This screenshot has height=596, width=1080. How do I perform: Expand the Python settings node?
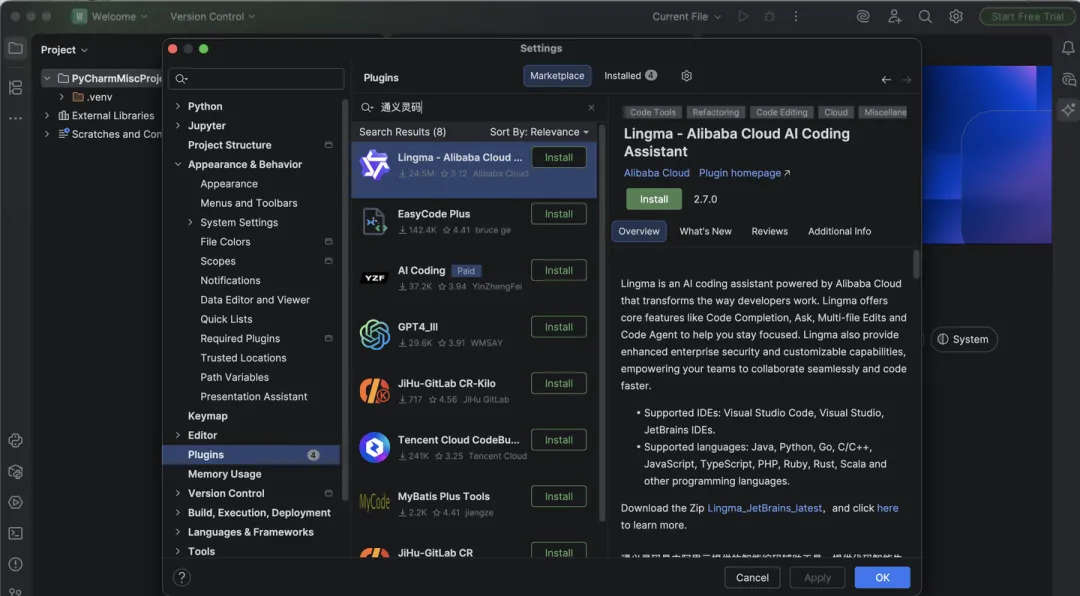[x=178, y=106]
